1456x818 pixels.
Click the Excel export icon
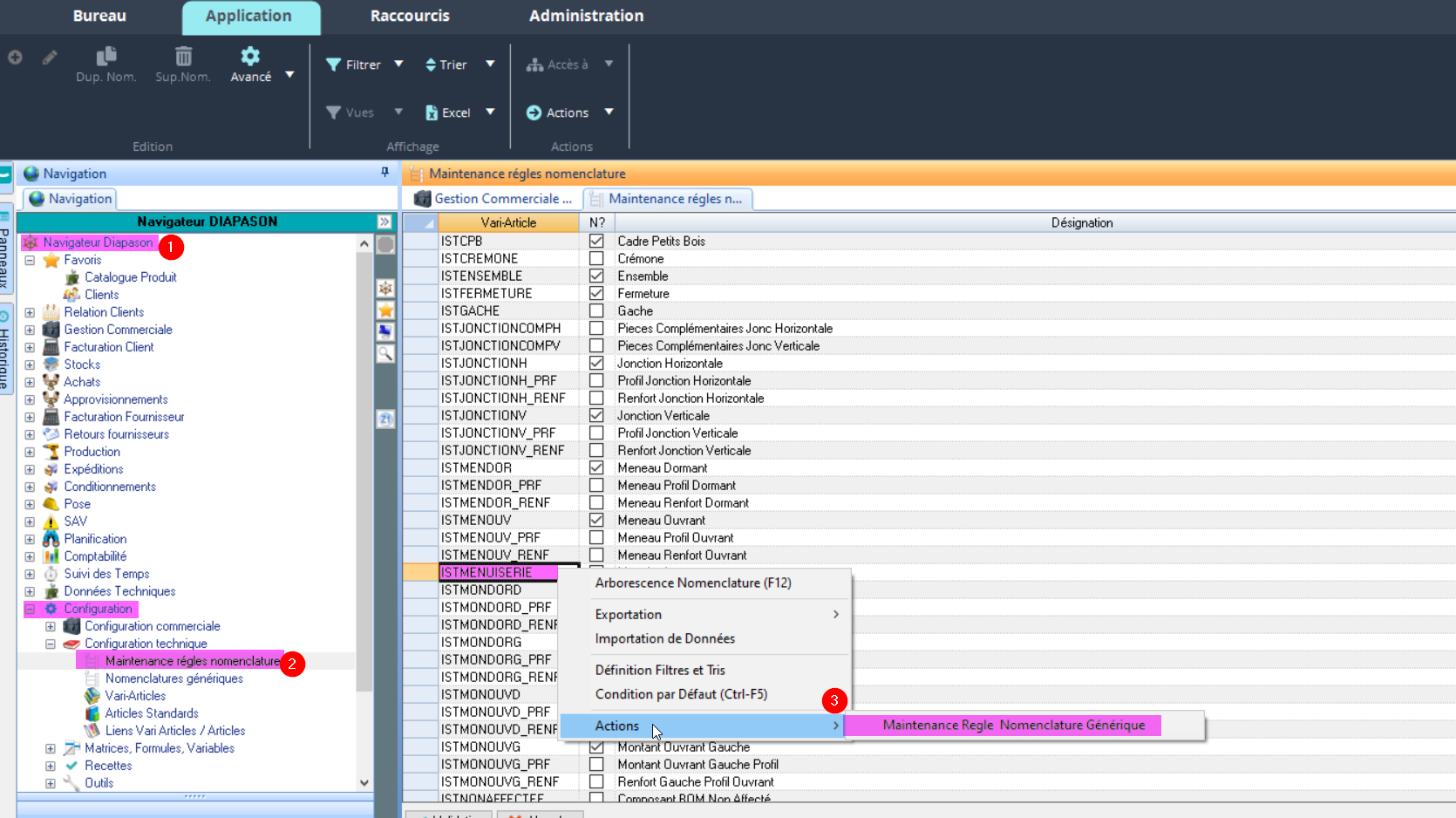[432, 112]
